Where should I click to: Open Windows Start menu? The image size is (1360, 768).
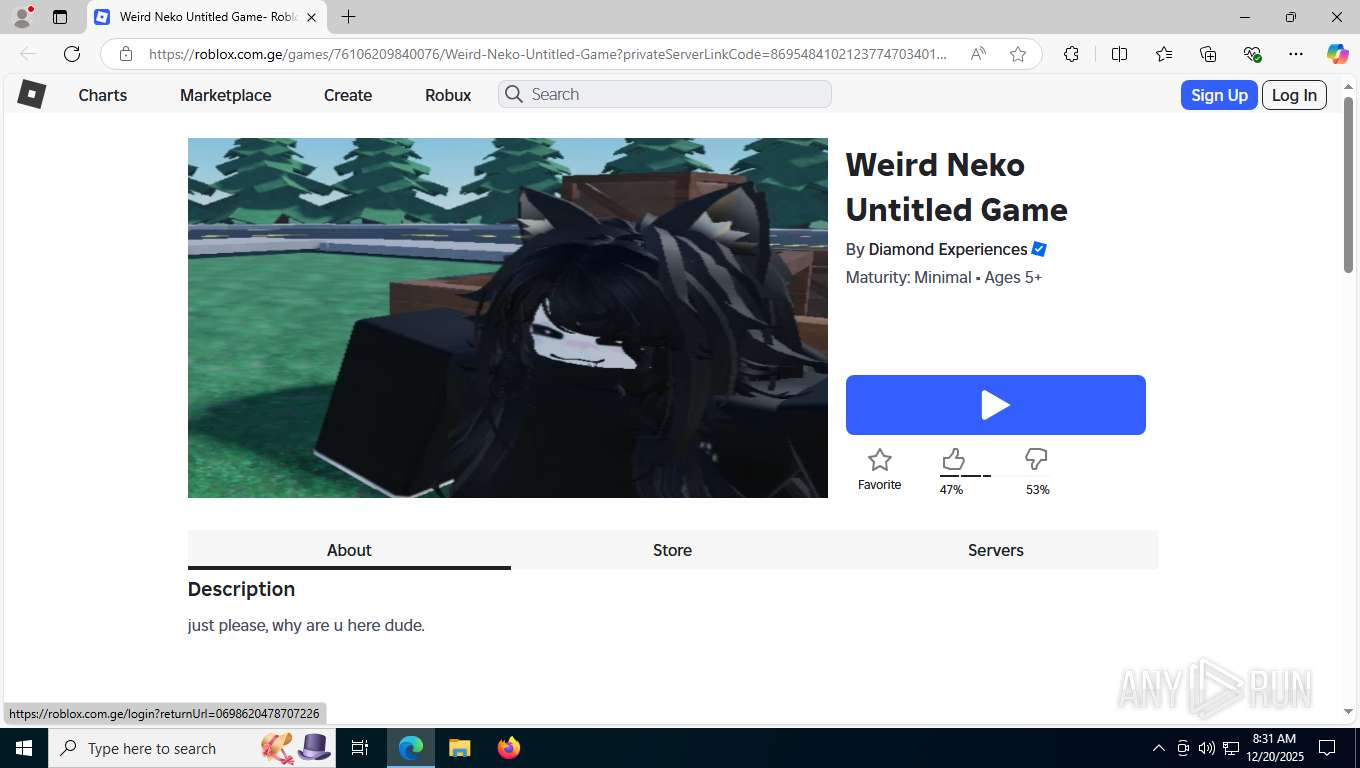[24, 748]
